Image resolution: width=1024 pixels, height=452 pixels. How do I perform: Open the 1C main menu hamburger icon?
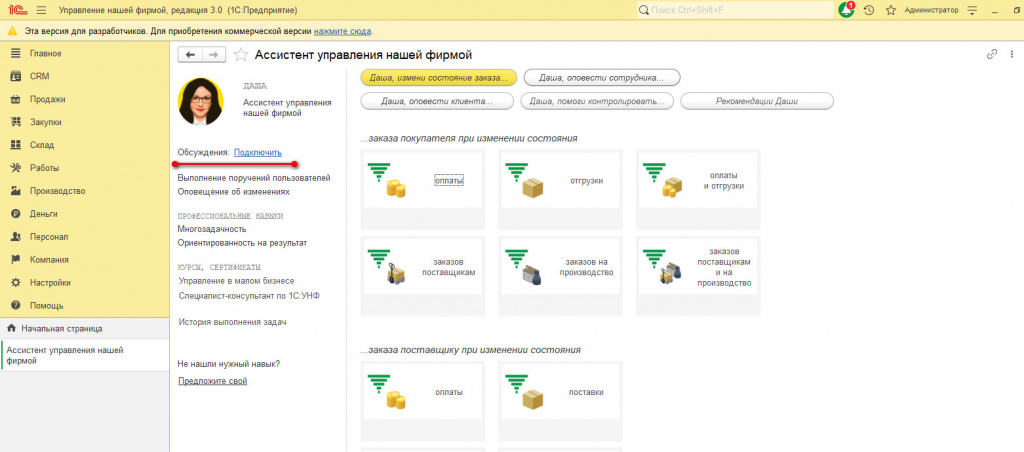point(41,10)
